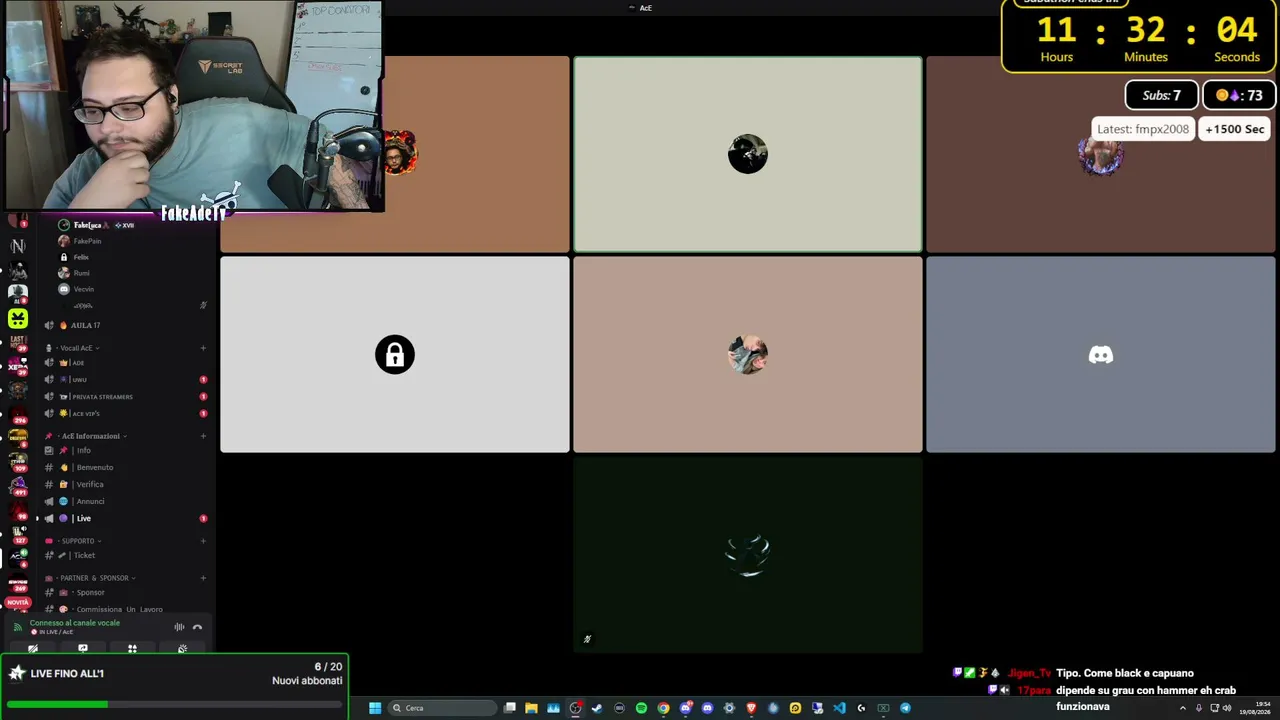This screenshot has width=1280, height=720.
Task: Add channel to SUPPORTO category
Action: click(203, 541)
